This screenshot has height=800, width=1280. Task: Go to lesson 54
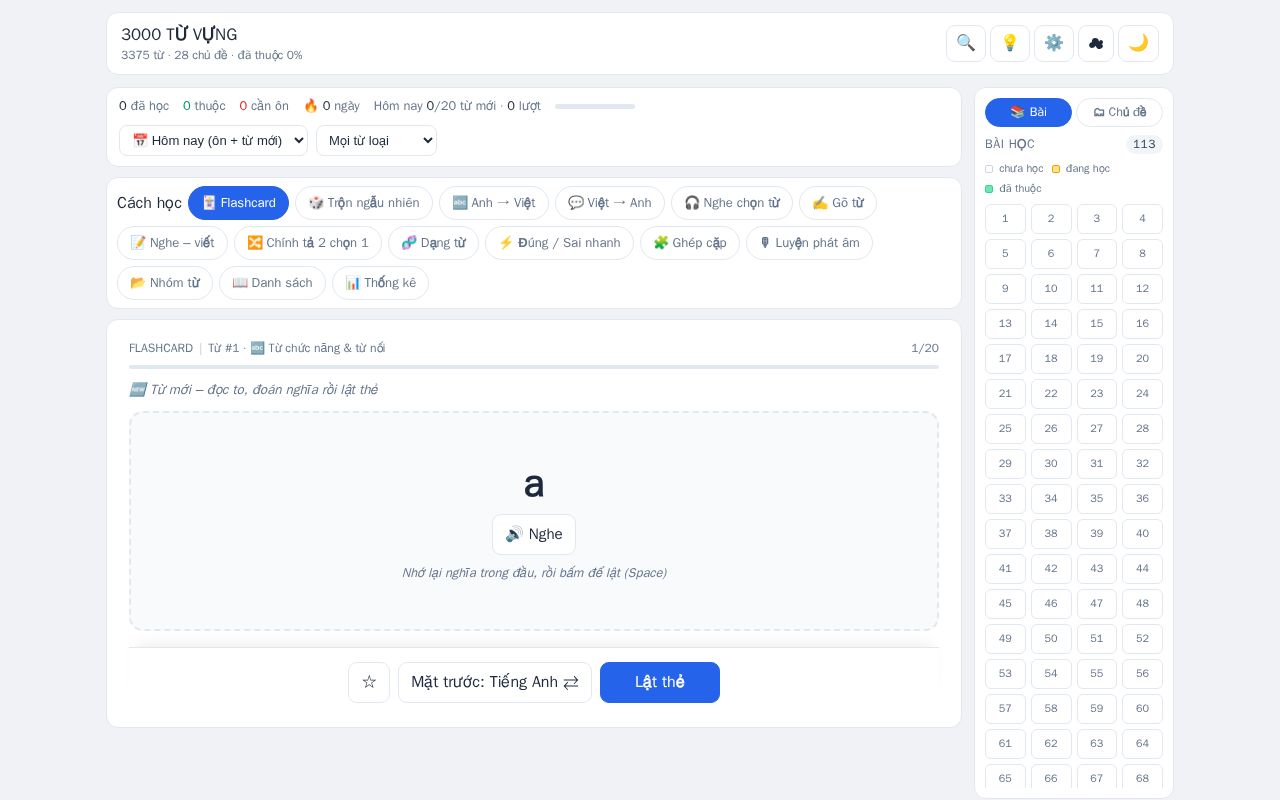tap(1051, 674)
